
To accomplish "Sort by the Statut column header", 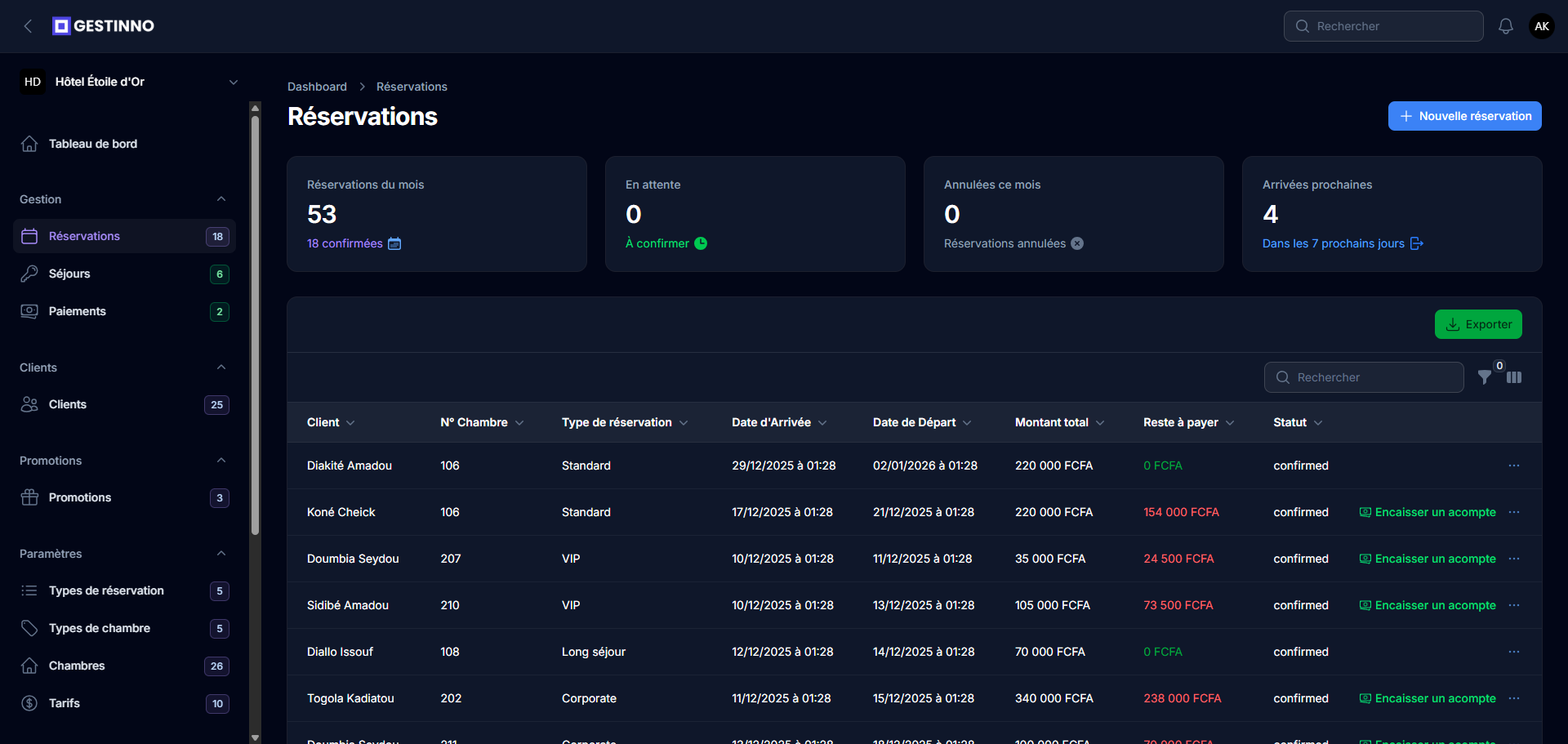I will (x=1298, y=422).
